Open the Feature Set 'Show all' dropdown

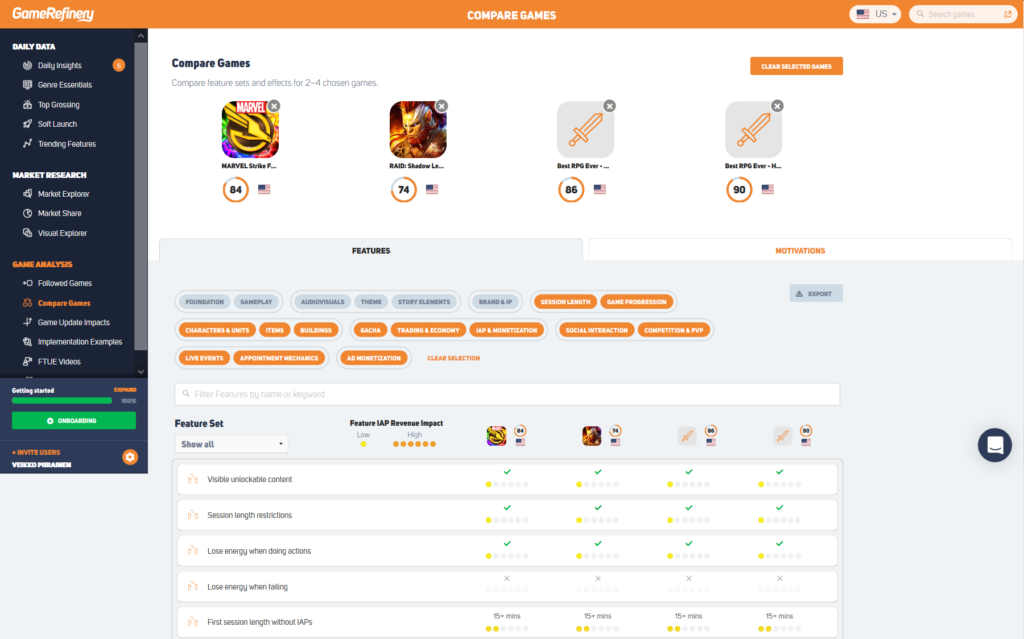231,443
